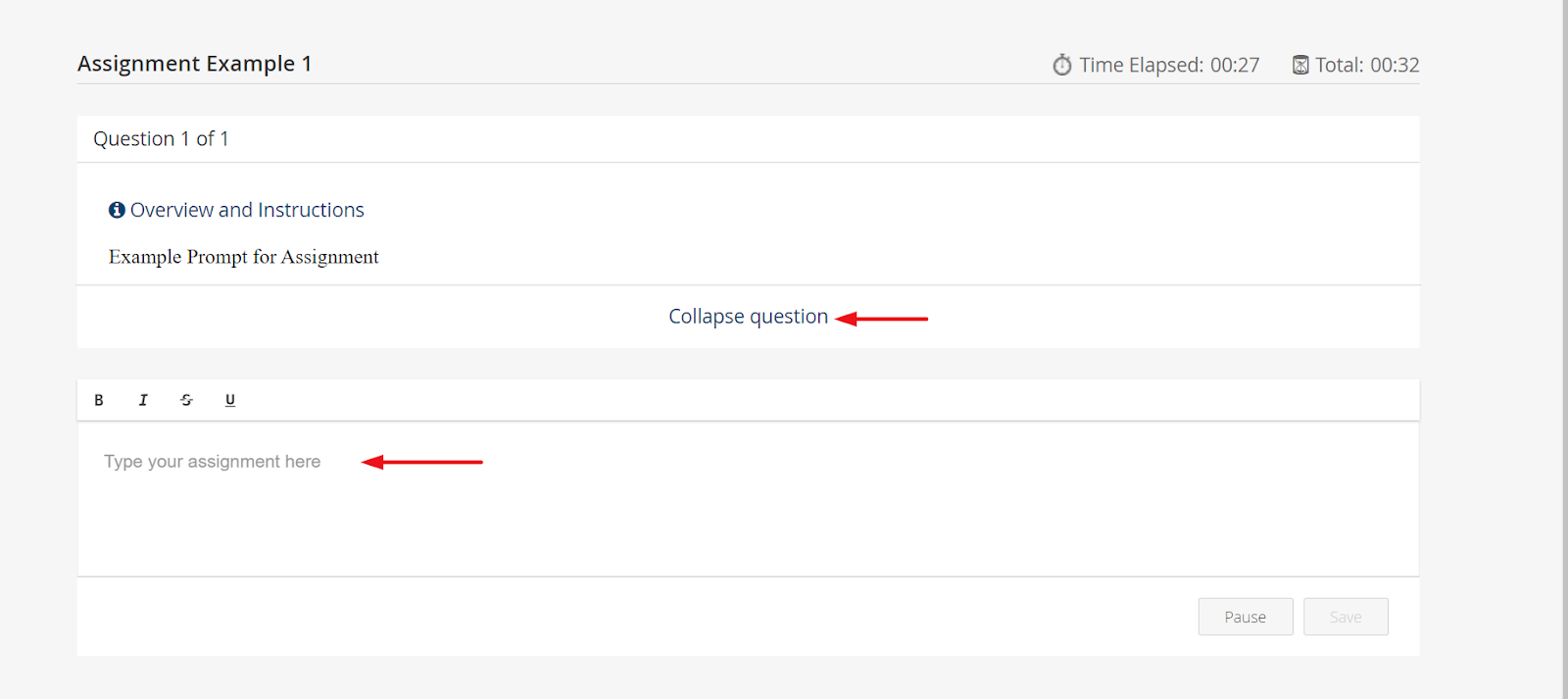Pause the assignment timer
Screen dimensions: 1568x699
pos(1246,617)
